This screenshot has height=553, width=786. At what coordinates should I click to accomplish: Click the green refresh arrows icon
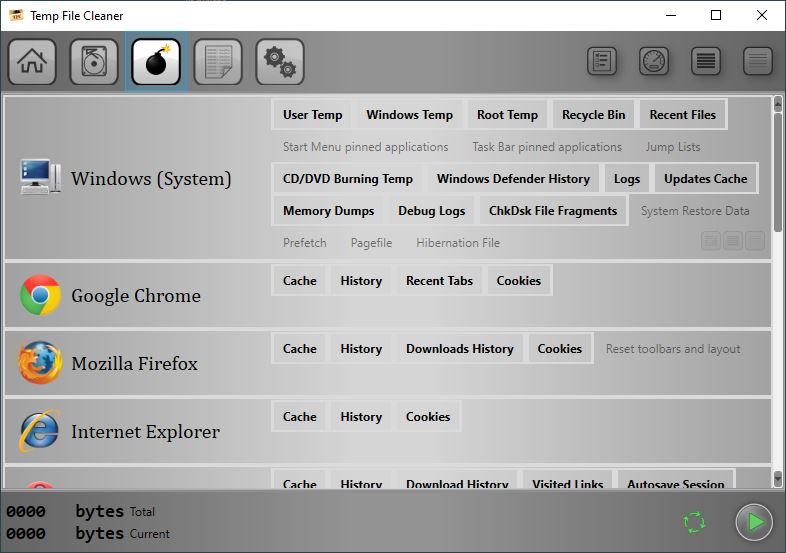694,522
